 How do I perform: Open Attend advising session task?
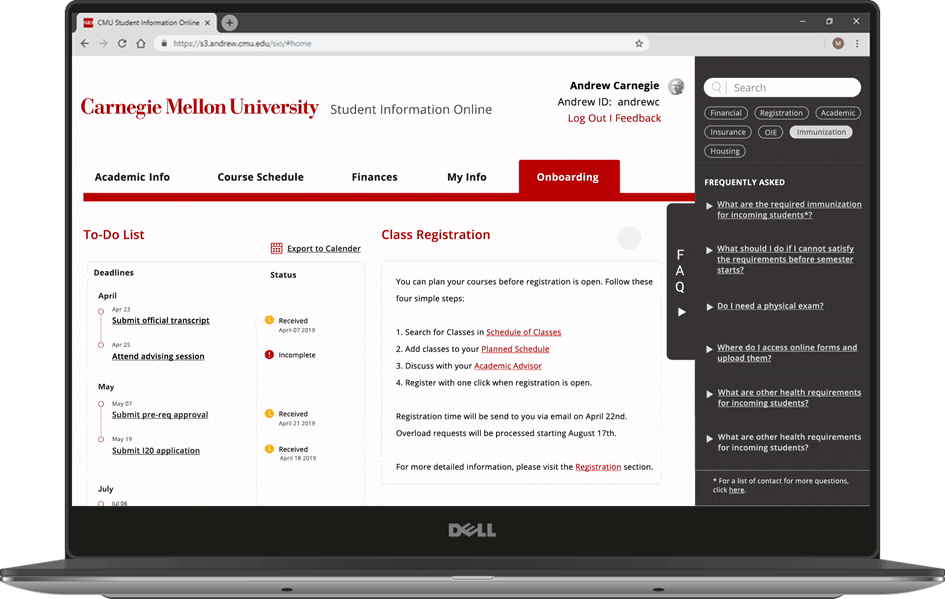(x=158, y=356)
